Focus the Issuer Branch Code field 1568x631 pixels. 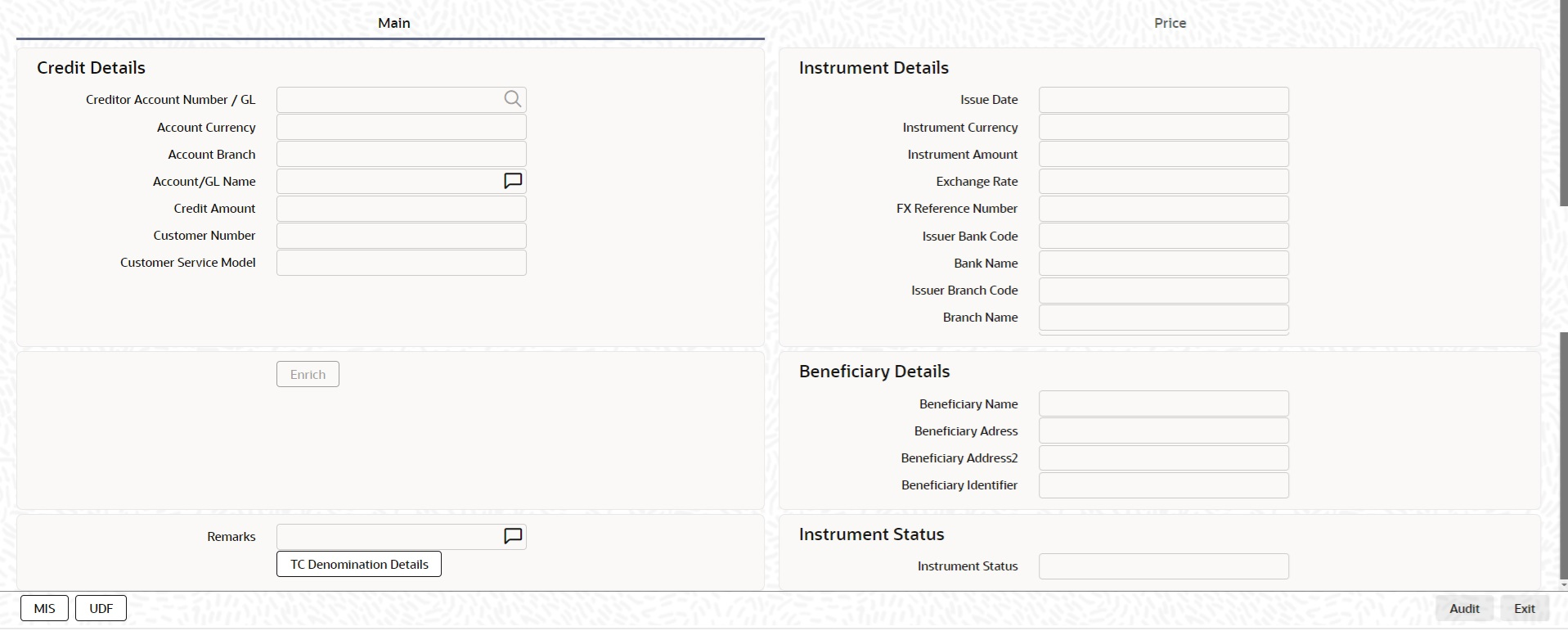click(x=1164, y=291)
